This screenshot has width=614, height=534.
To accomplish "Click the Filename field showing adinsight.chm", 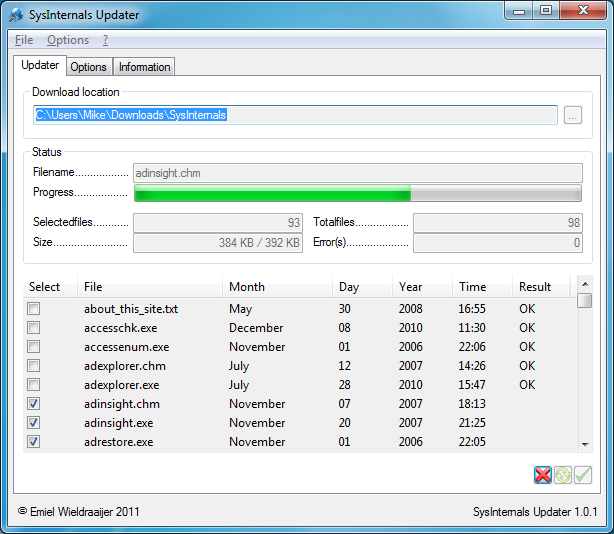I will coord(358,173).
